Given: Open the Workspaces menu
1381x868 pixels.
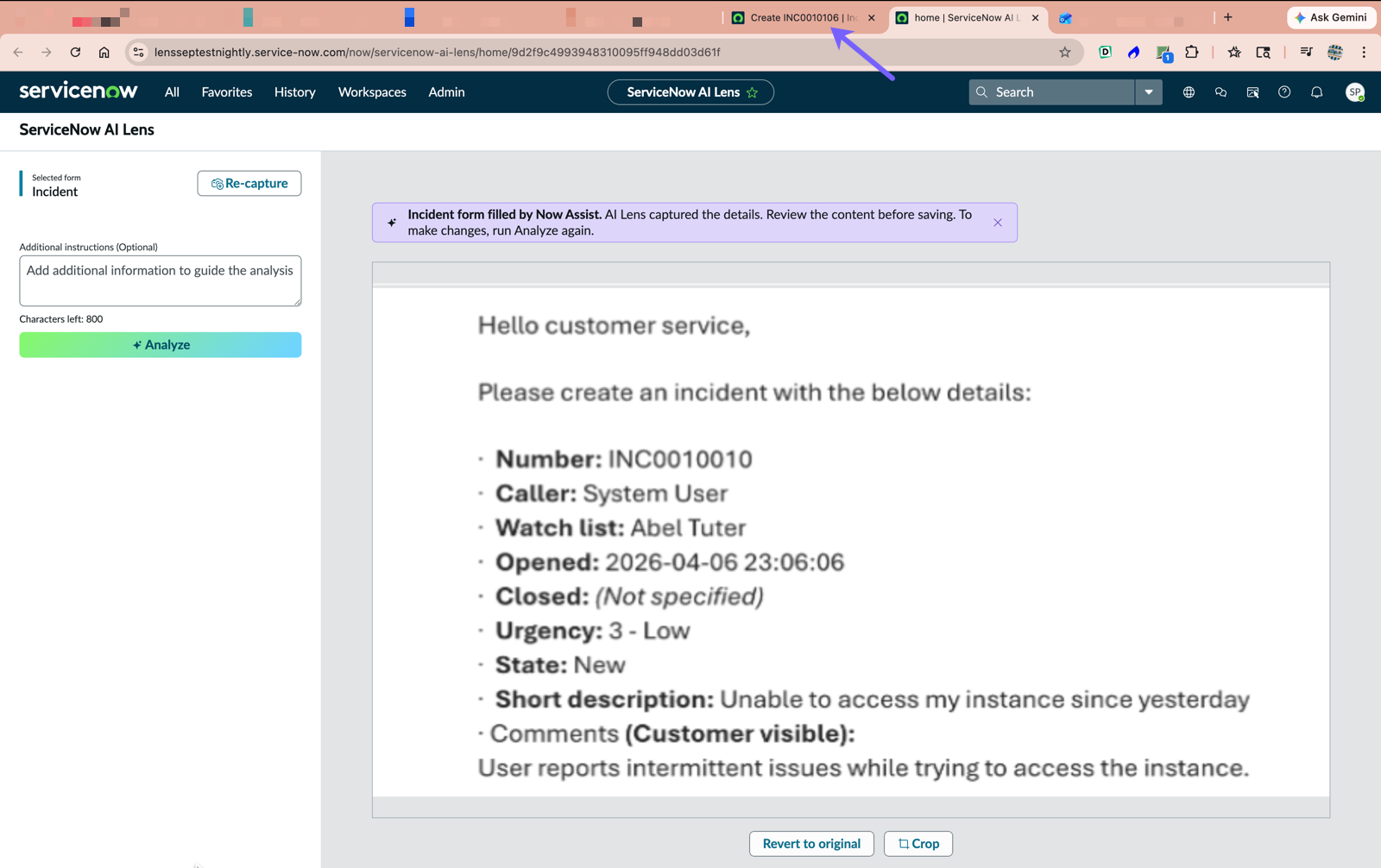Looking at the screenshot, I should coord(372,92).
